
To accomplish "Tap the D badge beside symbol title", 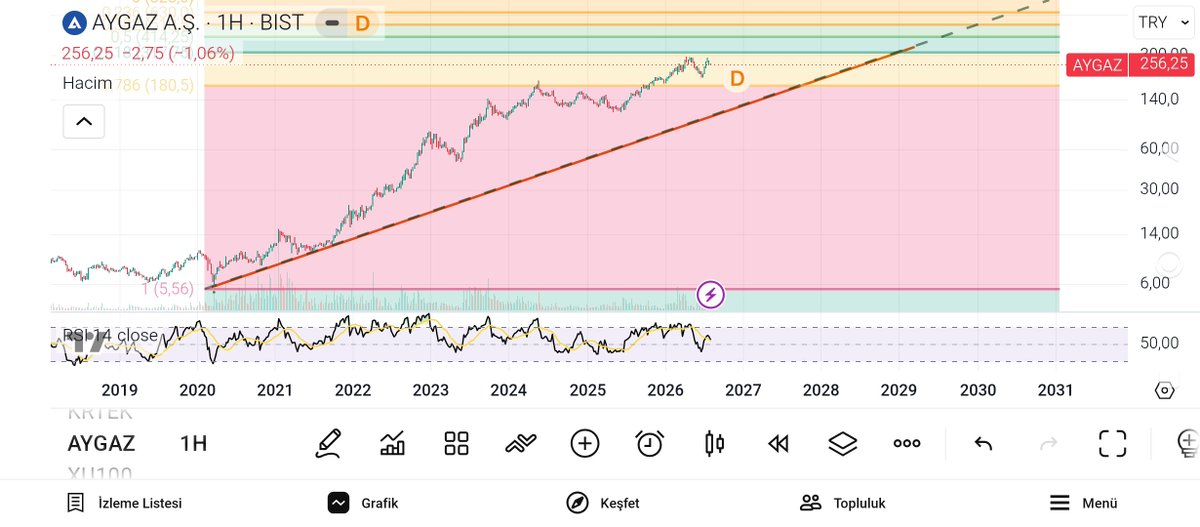I will (362, 22).
